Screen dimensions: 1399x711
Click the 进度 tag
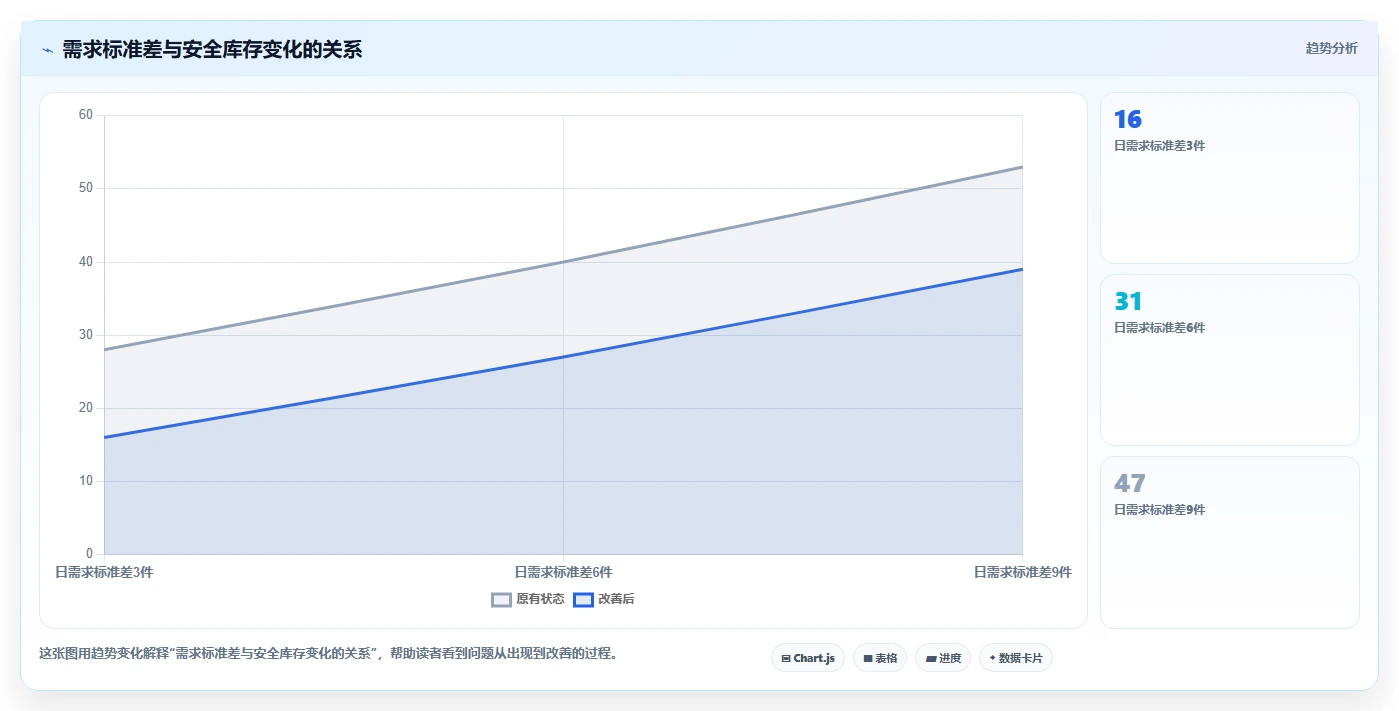[x=943, y=658]
